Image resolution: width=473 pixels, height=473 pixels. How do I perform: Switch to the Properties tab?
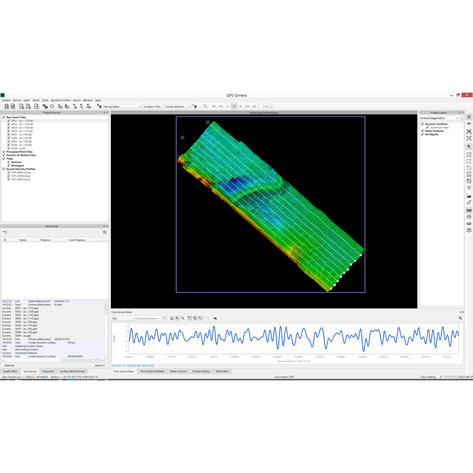click(48, 371)
